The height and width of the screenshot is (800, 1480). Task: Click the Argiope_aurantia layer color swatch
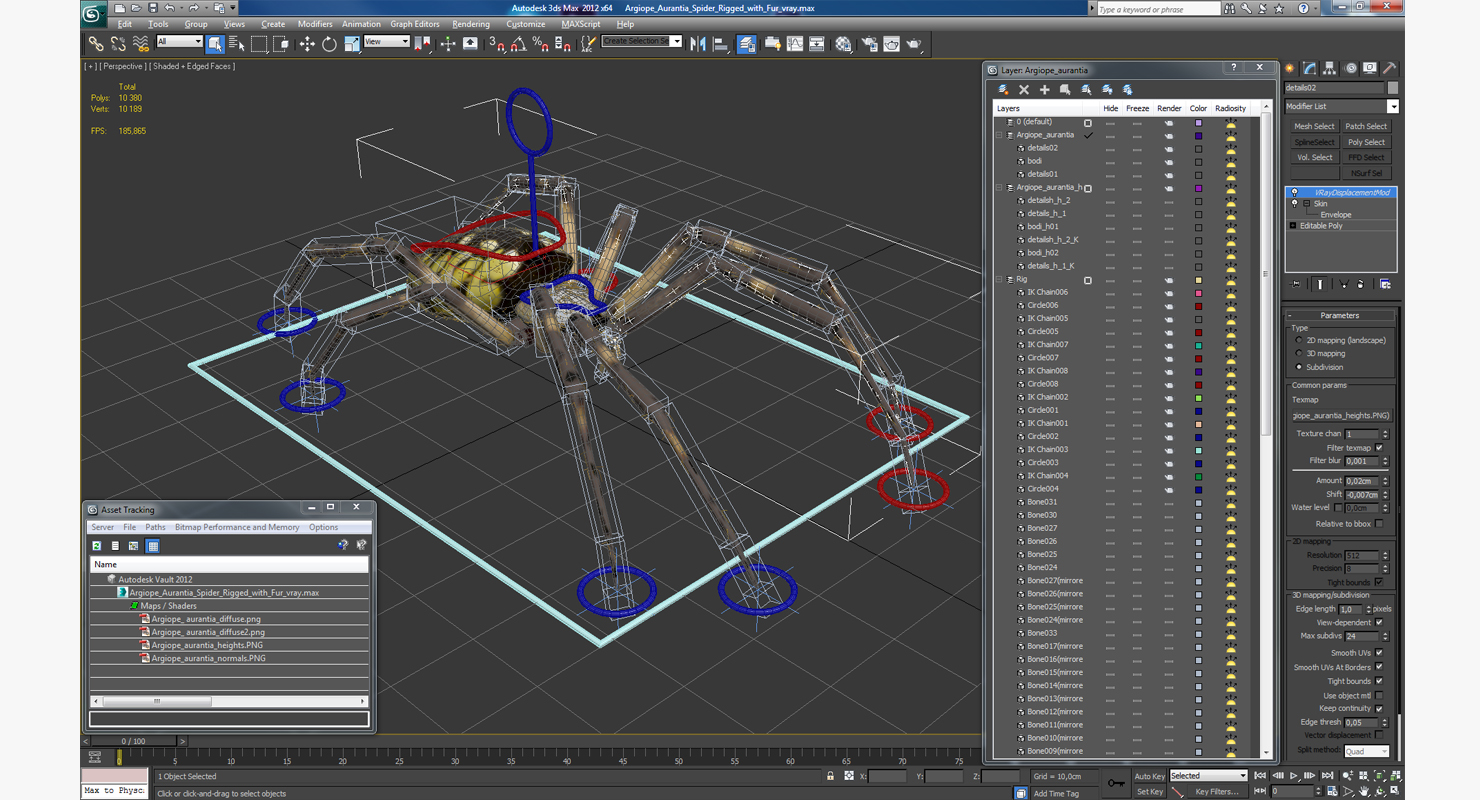coord(1198,135)
